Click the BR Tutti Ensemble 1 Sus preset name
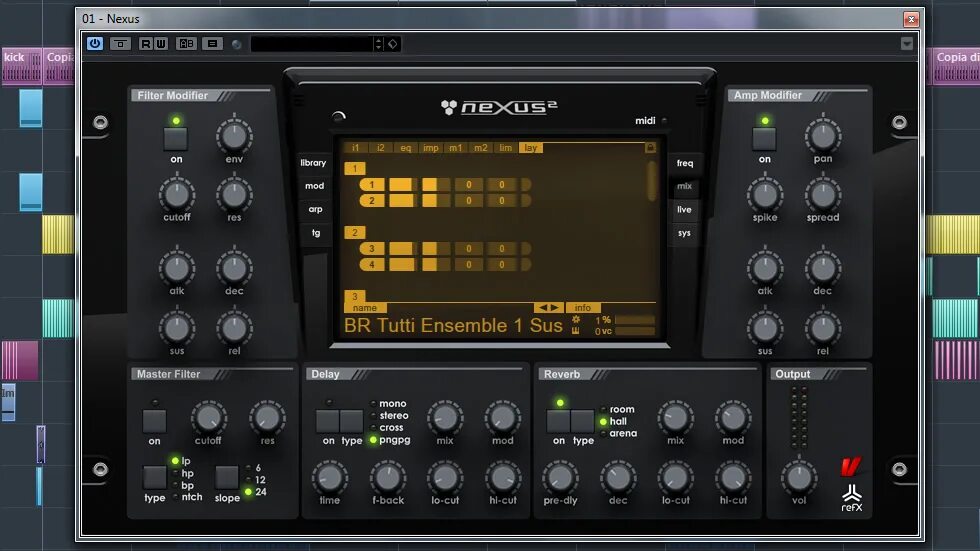This screenshot has width=980, height=551. pos(453,325)
